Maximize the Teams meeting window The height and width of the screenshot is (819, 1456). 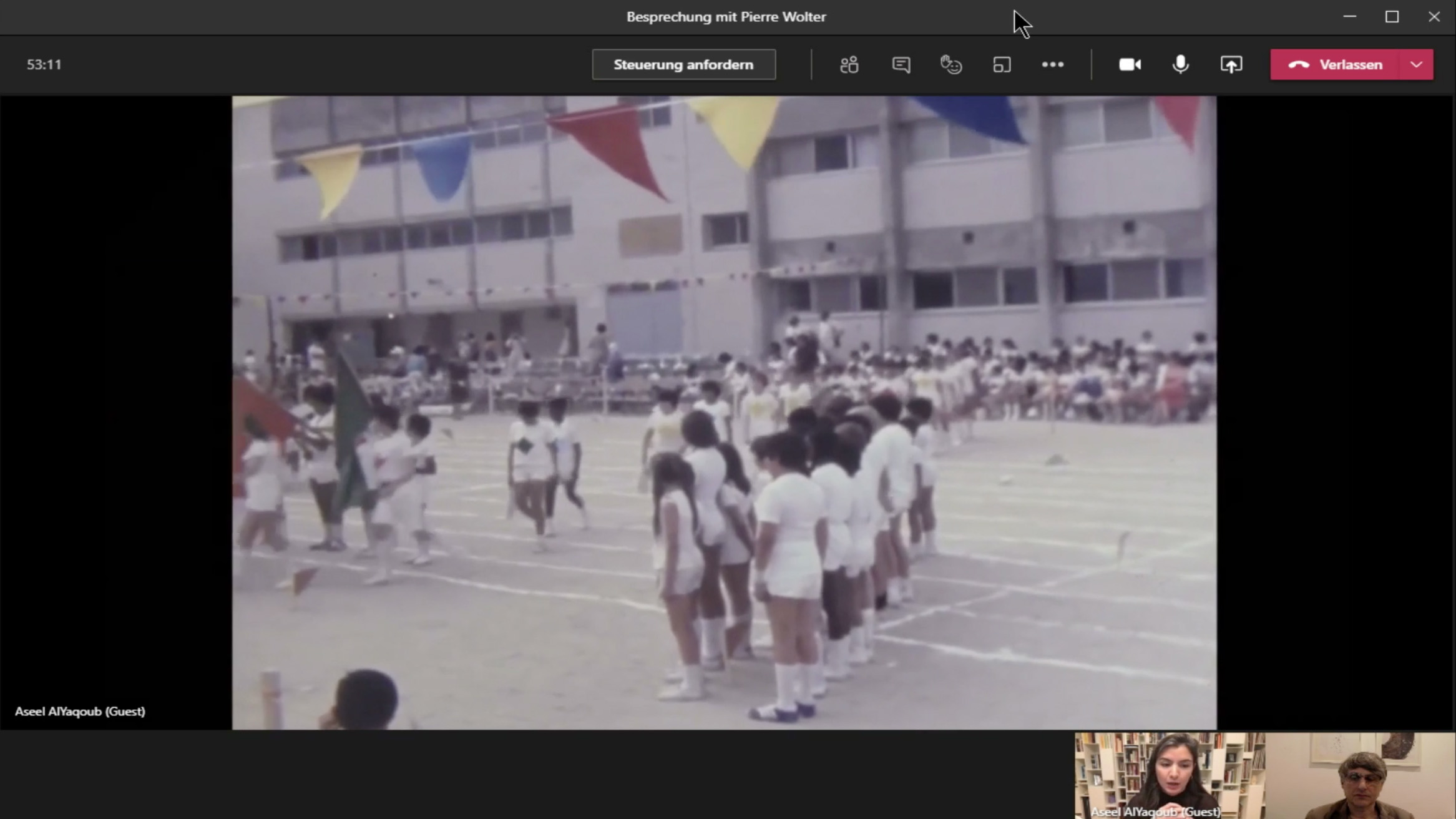tap(1392, 17)
